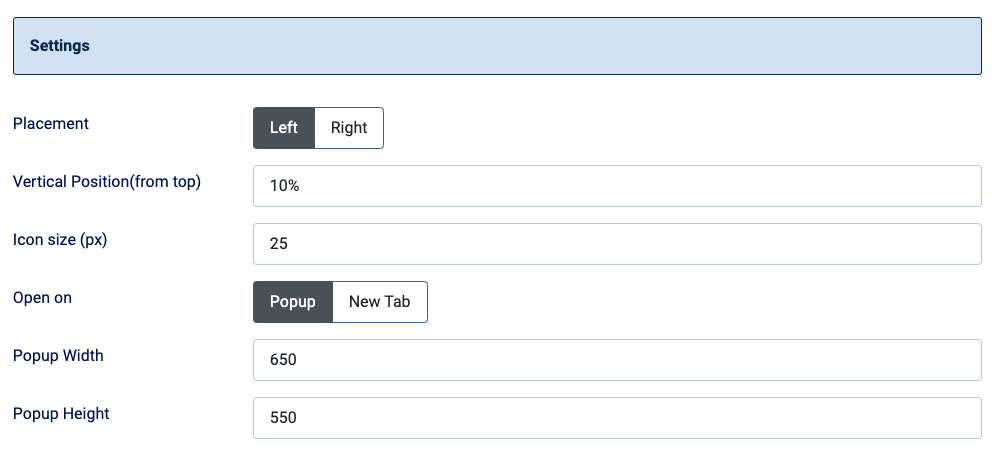This screenshot has width=1003, height=462.
Task: Place cursor on the 10% value
Action: pos(284,186)
